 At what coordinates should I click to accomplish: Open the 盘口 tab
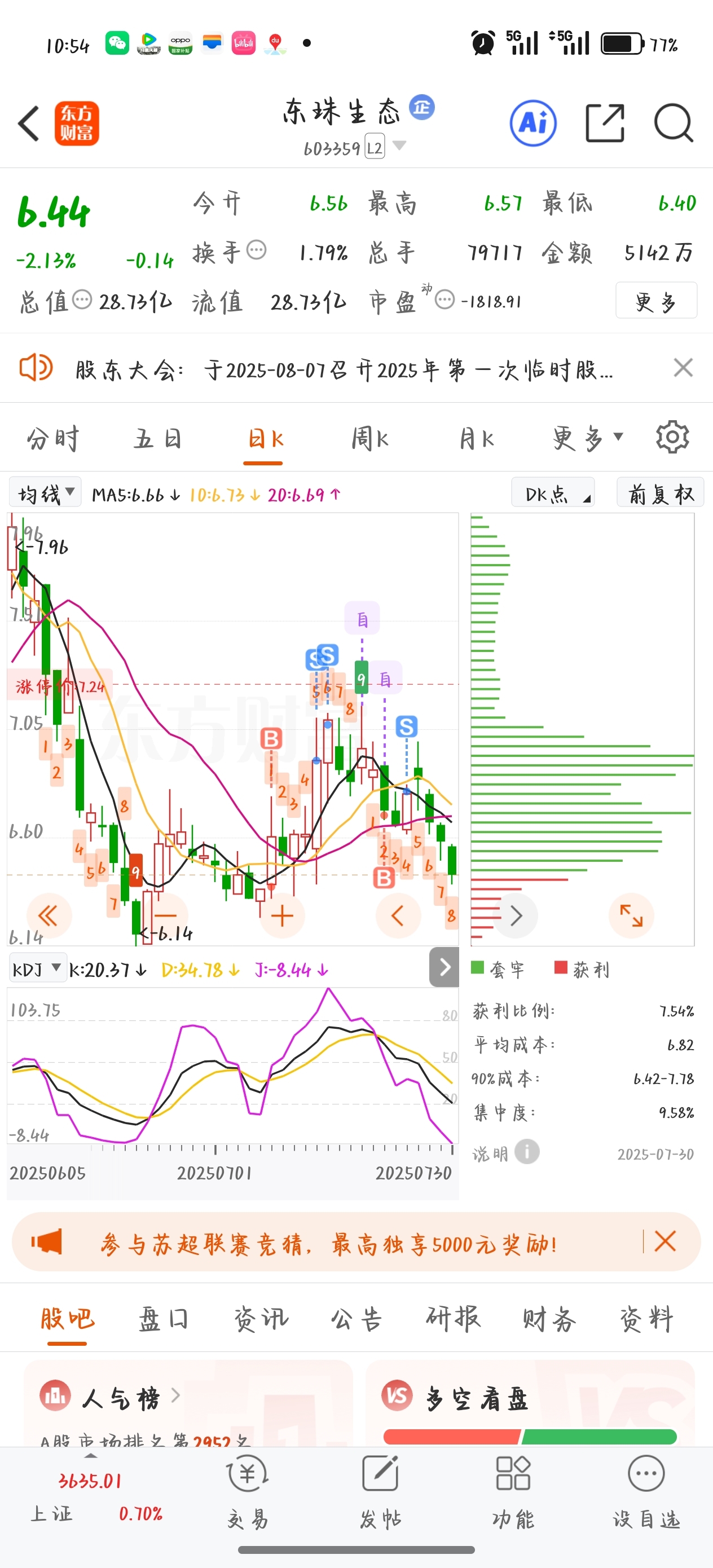click(163, 1319)
